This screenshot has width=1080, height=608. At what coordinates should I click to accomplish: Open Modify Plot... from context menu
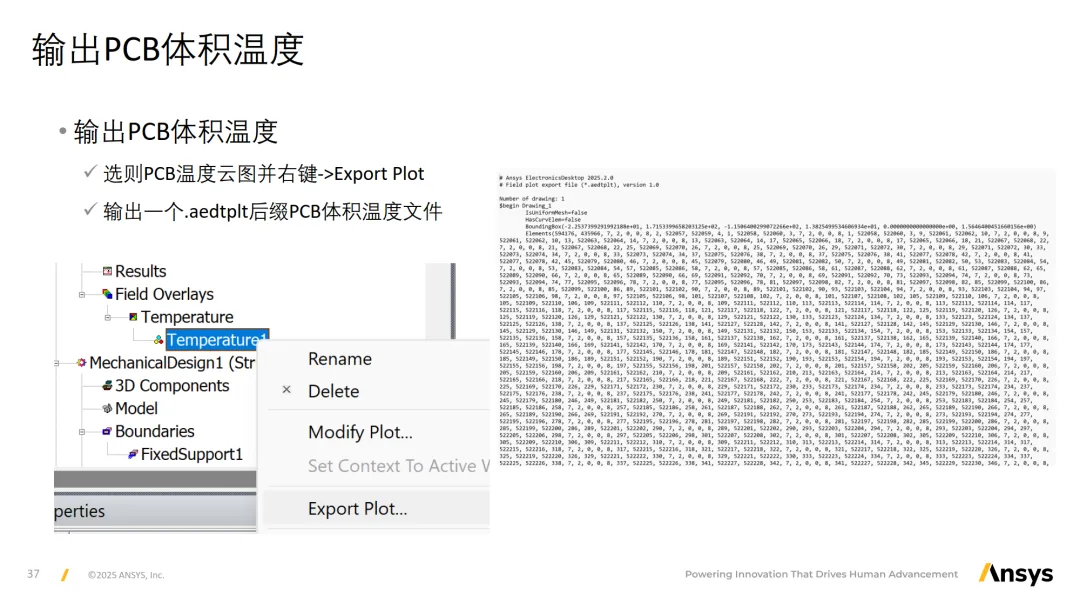tap(360, 432)
